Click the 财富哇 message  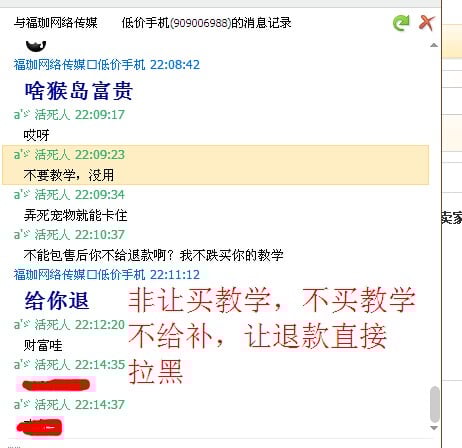coord(43,345)
